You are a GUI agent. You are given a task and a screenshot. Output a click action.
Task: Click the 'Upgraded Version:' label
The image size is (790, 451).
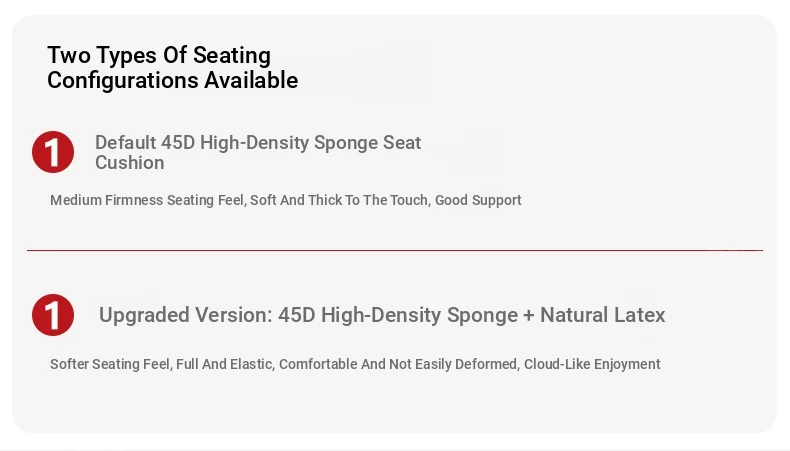point(185,316)
